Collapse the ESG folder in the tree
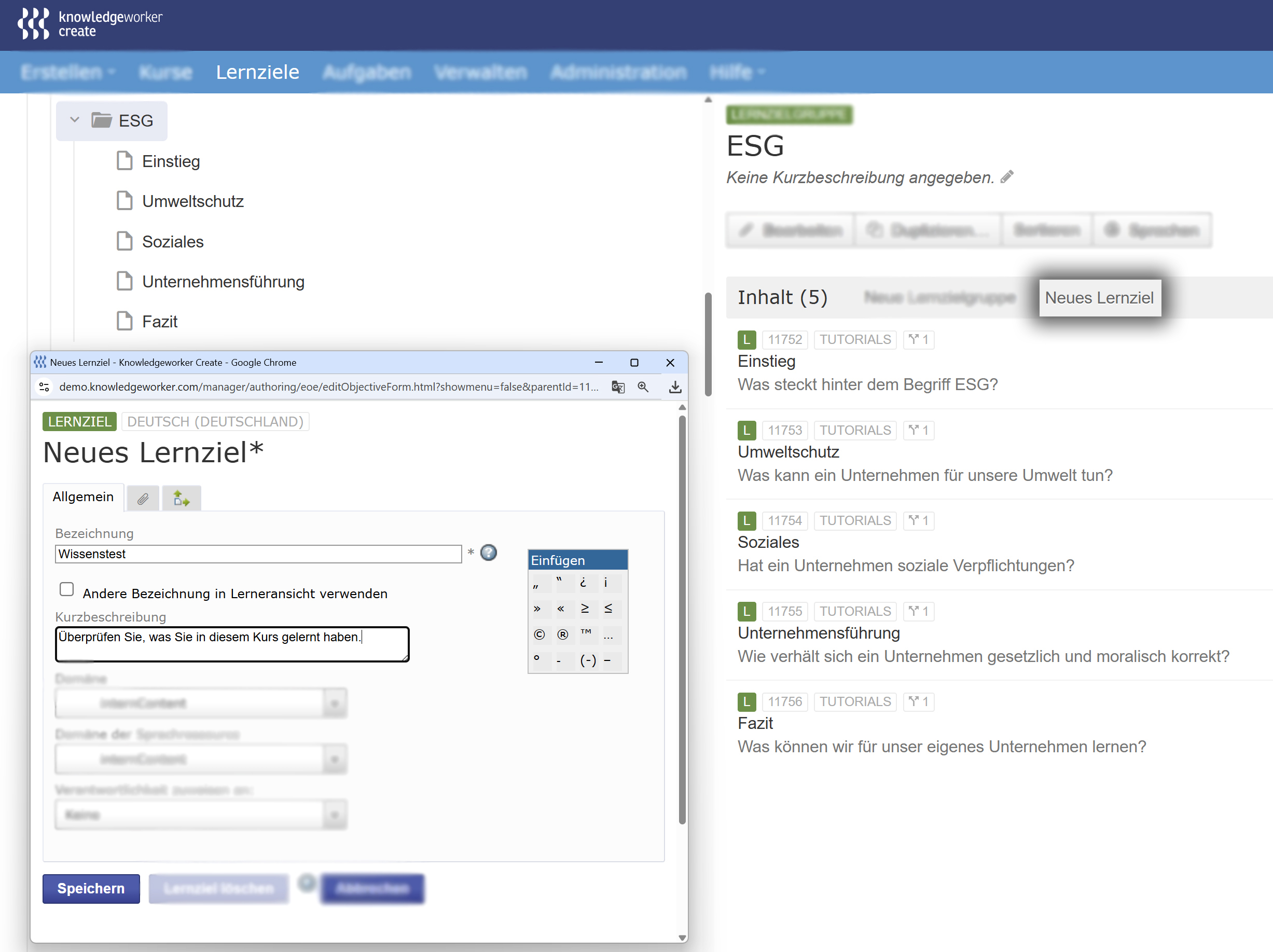The width and height of the screenshot is (1273, 952). tap(74, 120)
